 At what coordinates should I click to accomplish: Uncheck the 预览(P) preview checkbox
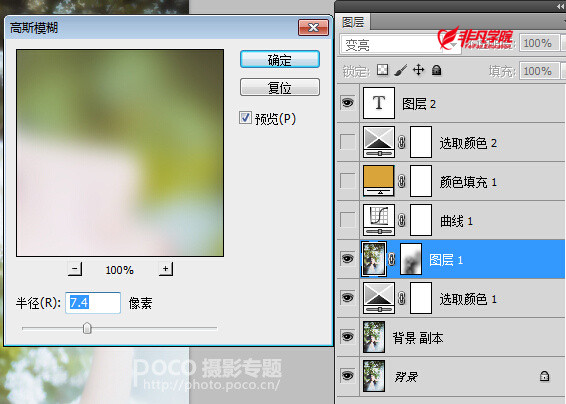pos(245,118)
